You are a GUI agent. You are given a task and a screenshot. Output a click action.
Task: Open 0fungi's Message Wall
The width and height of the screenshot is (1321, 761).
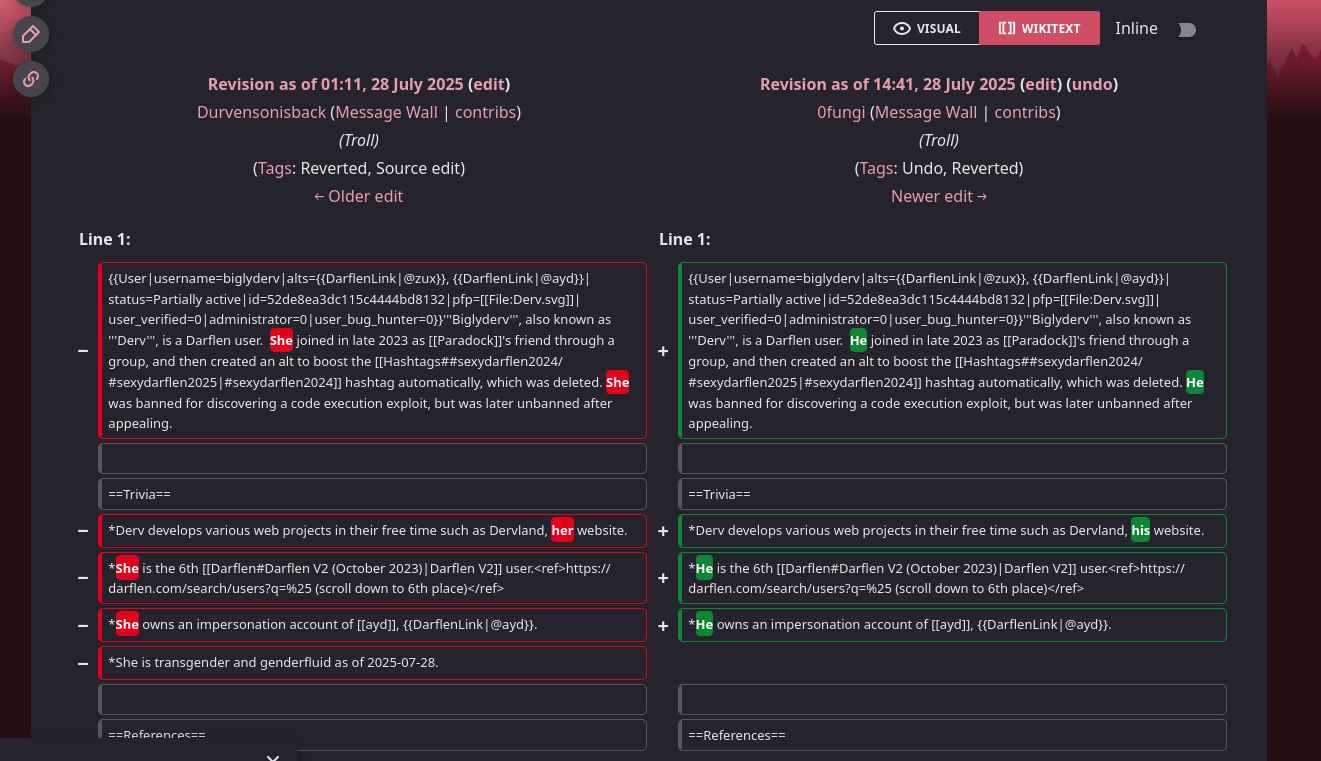(926, 112)
